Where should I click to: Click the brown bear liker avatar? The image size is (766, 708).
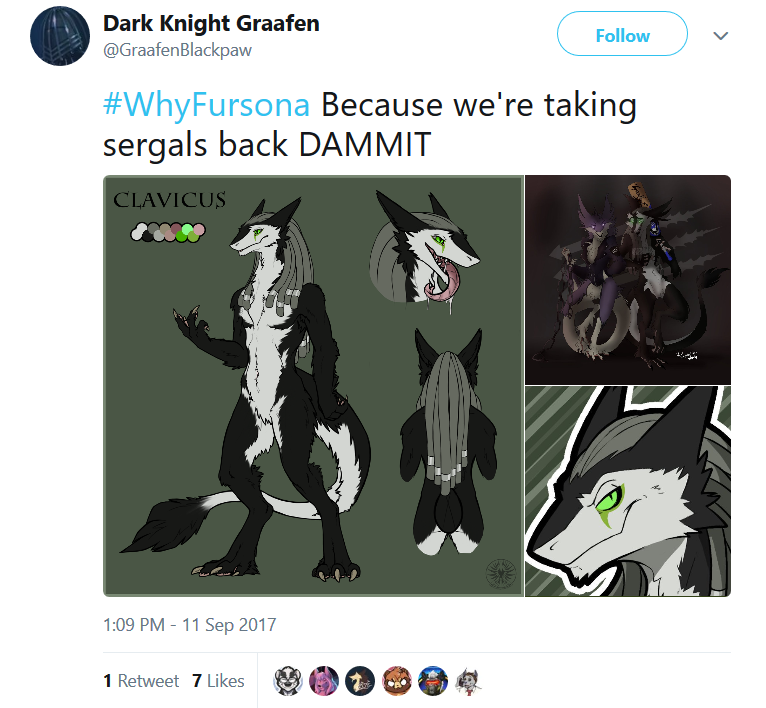(397, 680)
